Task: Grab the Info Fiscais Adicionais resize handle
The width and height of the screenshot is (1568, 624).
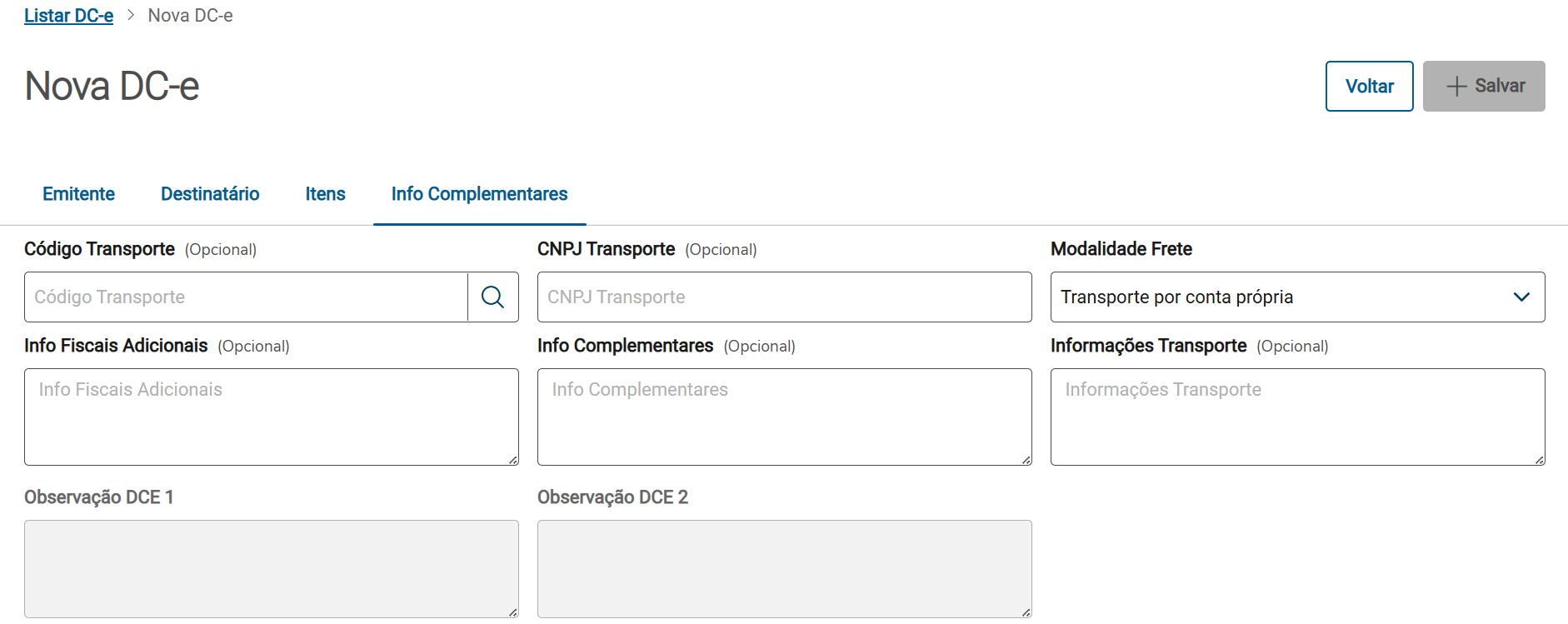Action: 513,460
